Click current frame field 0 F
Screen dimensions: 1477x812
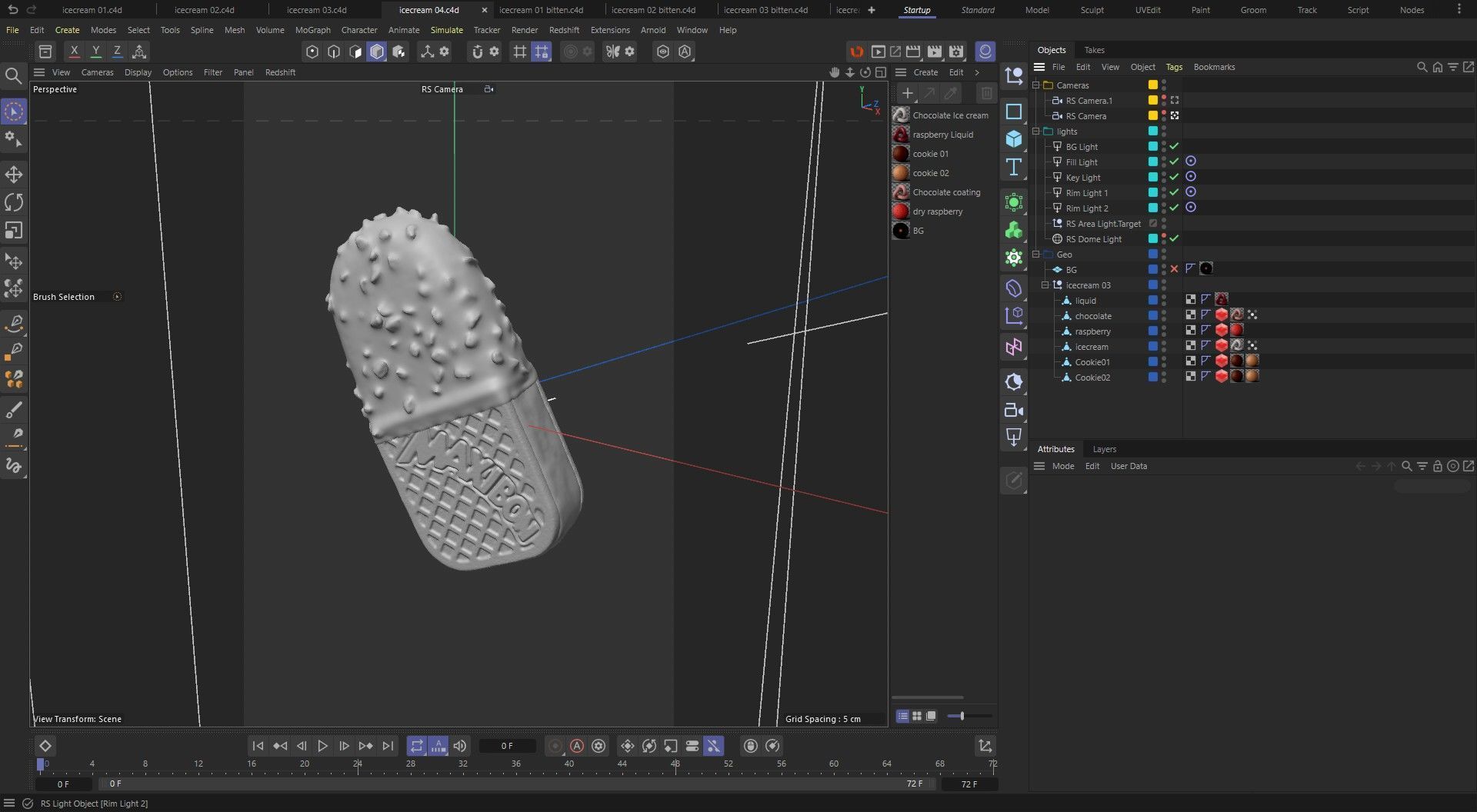[507, 746]
